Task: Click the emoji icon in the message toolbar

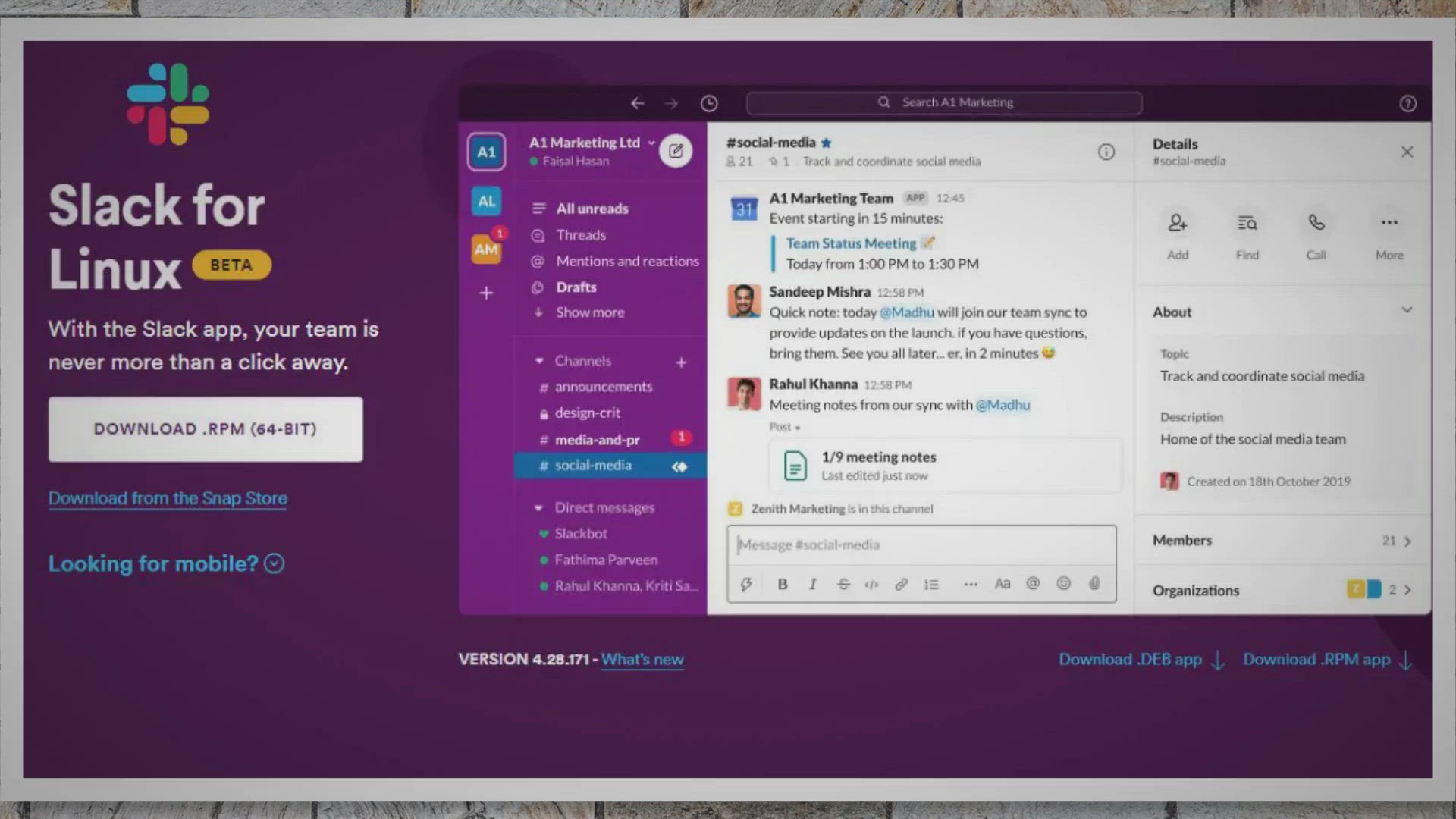Action: [x=1063, y=584]
